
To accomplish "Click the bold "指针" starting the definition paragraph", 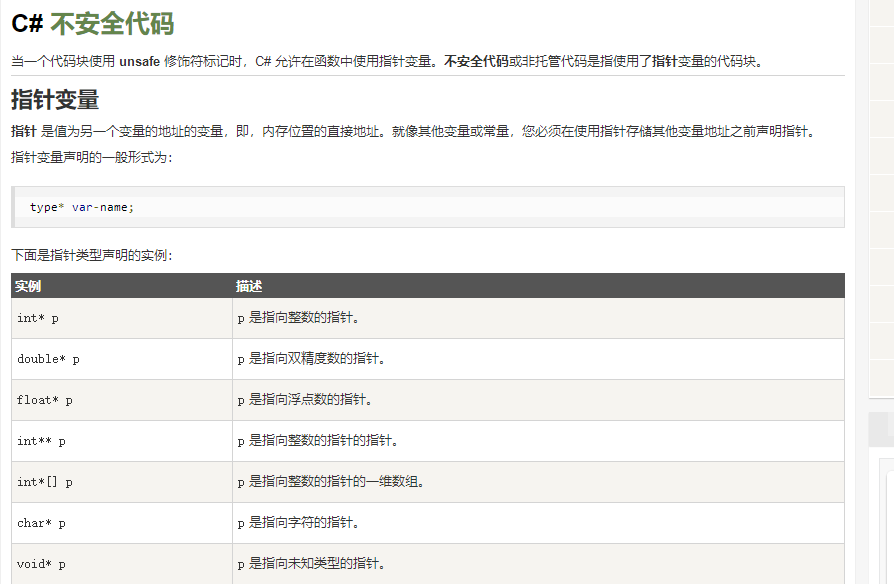I will pyautogui.click(x=24, y=131).
